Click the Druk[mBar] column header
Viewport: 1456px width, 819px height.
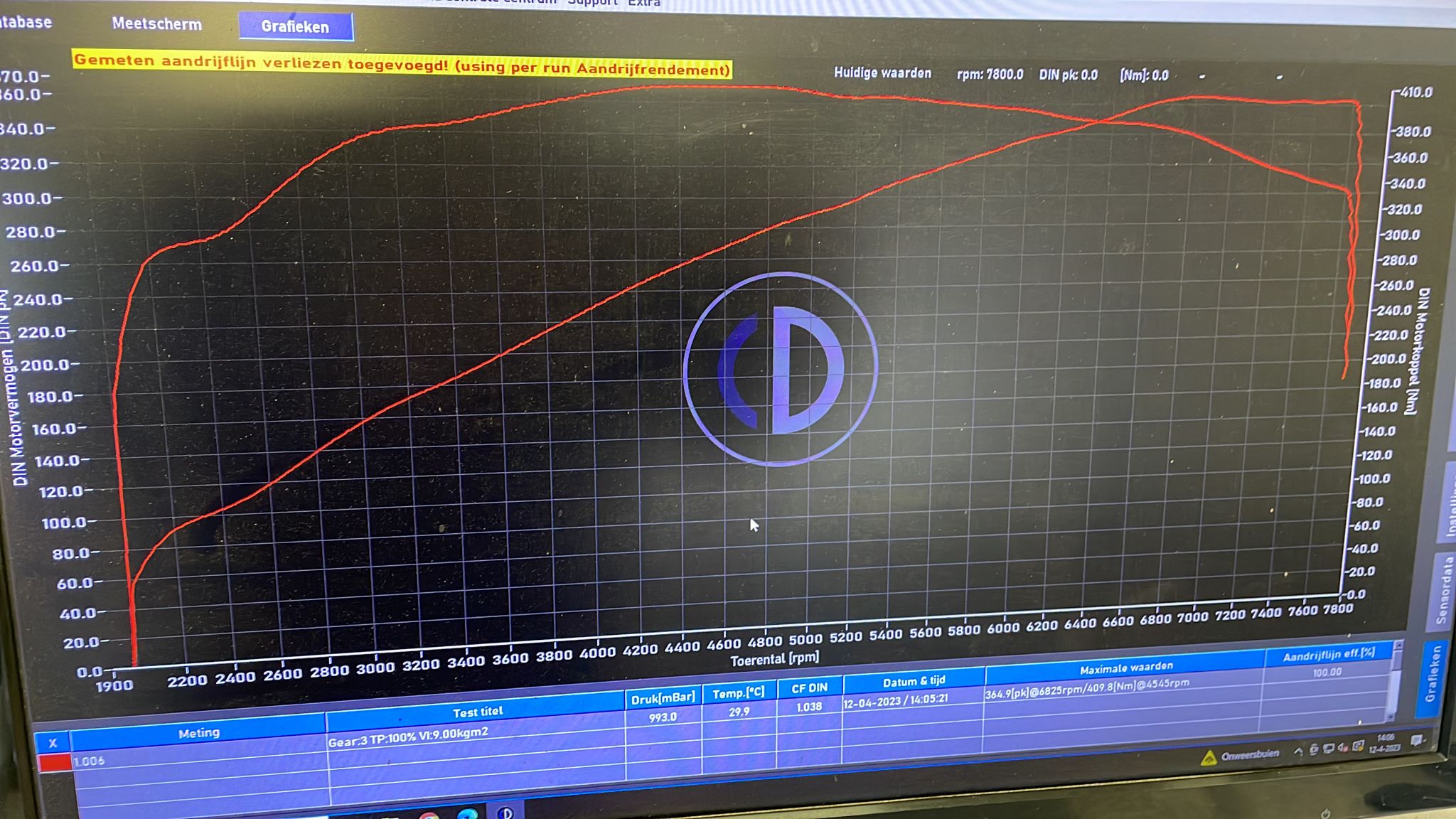pyautogui.click(x=663, y=698)
